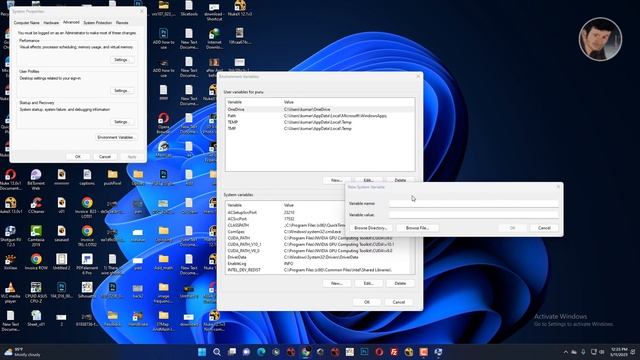Select Camtasia 2019 desktop icon
The height and width of the screenshot is (360, 640).
(36, 236)
